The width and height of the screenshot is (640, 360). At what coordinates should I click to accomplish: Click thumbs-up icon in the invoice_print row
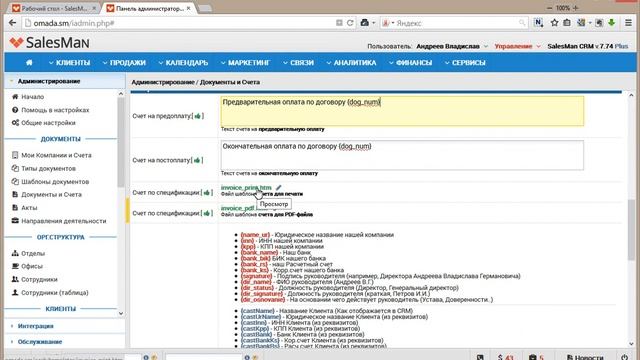tap(207, 192)
